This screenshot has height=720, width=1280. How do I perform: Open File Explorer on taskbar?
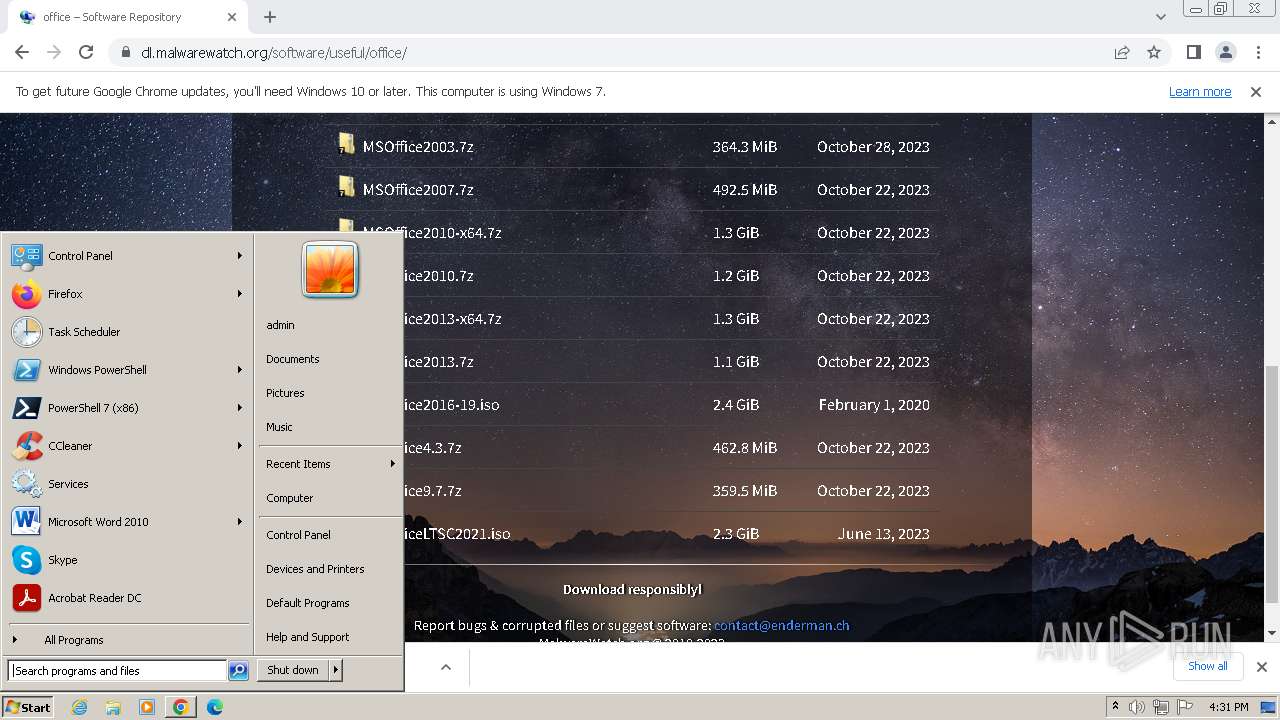(x=113, y=707)
